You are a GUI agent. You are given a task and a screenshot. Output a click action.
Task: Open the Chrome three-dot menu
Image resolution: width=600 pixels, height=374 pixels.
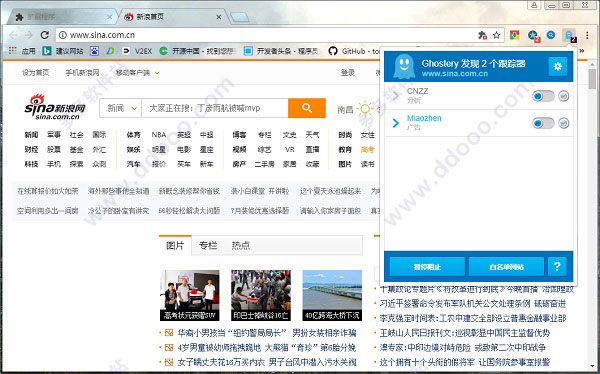point(587,35)
